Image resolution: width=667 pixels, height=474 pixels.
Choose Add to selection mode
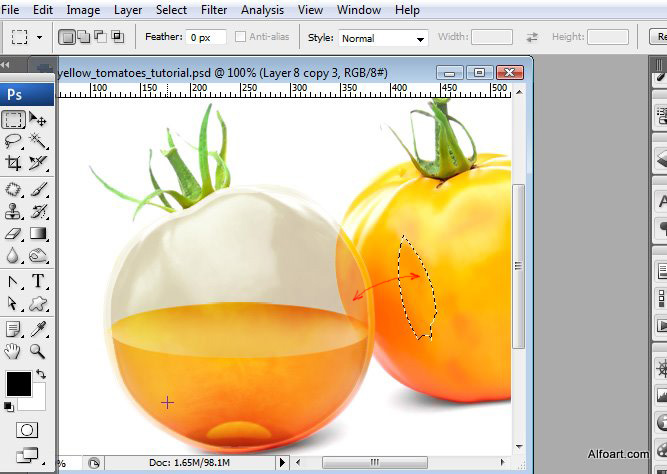(84, 37)
